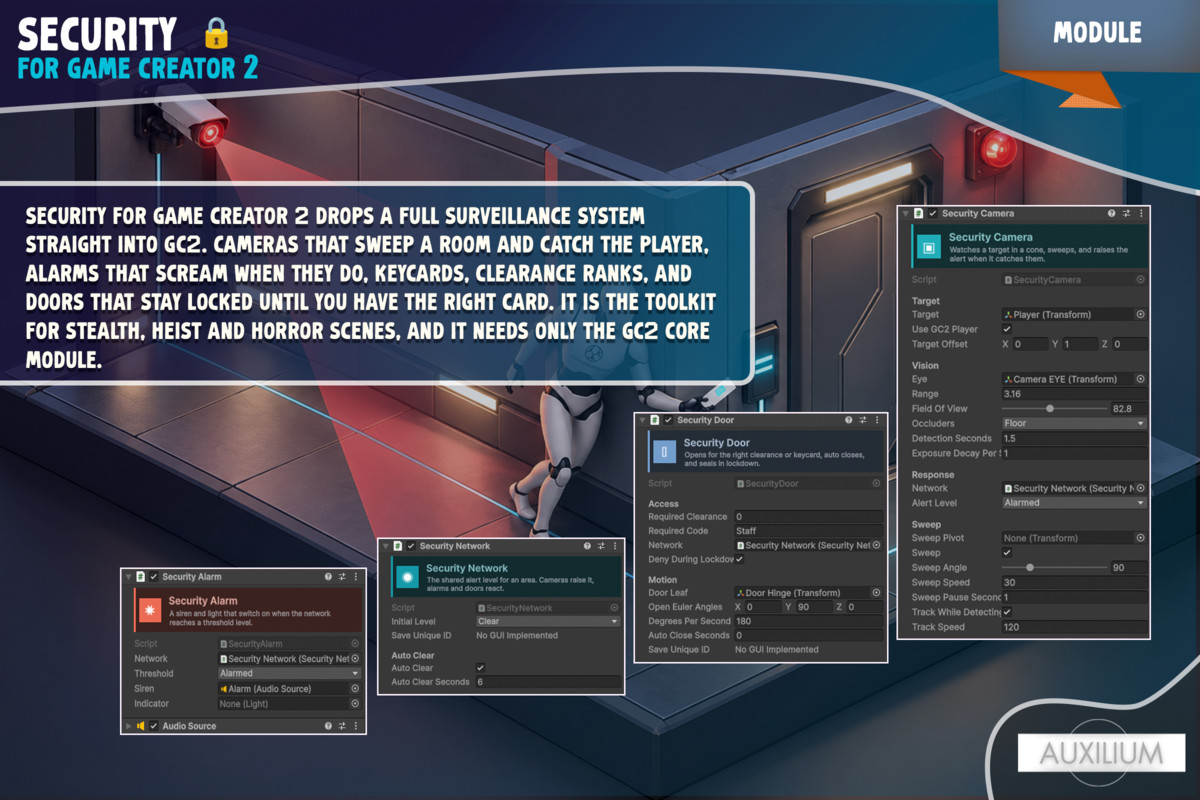The width and height of the screenshot is (1200, 800).
Task: Open presets for Audio Source component
Action: tap(343, 726)
